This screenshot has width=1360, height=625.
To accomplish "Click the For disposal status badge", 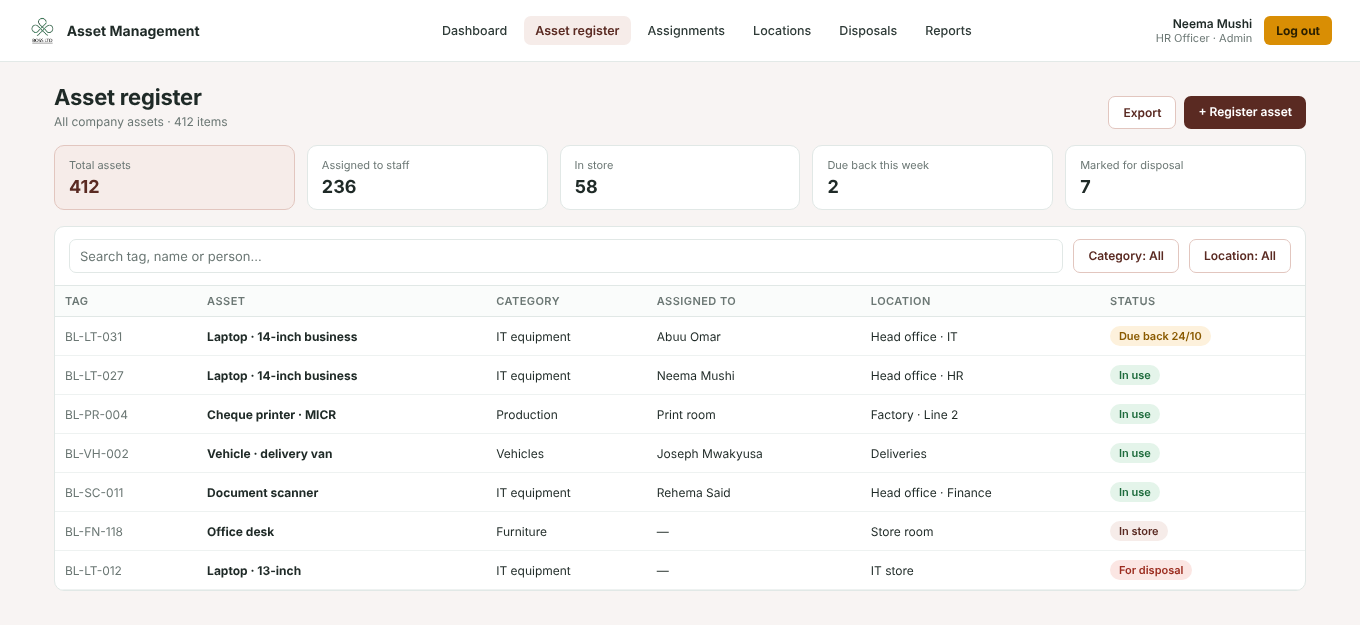I will tap(1151, 571).
